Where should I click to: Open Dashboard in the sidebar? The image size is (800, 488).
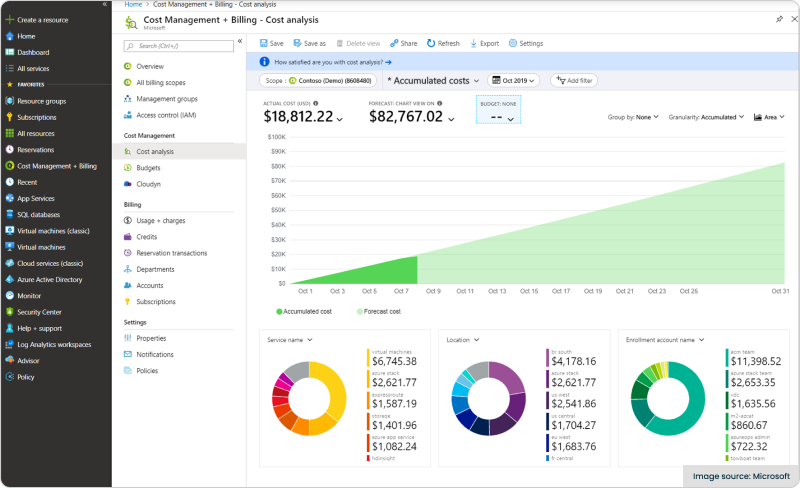coord(33,52)
